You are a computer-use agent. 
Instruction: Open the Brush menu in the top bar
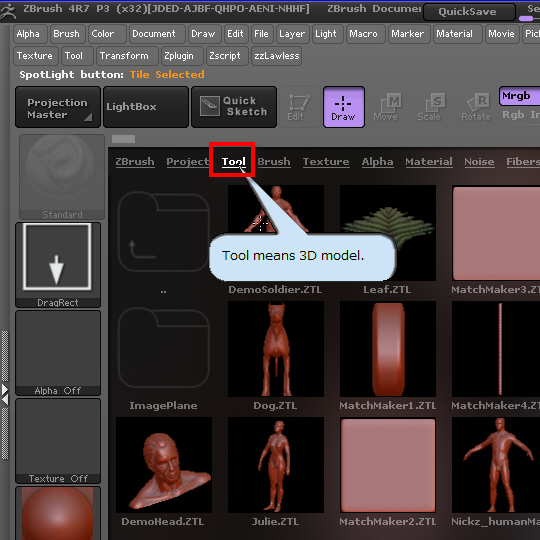click(x=67, y=34)
